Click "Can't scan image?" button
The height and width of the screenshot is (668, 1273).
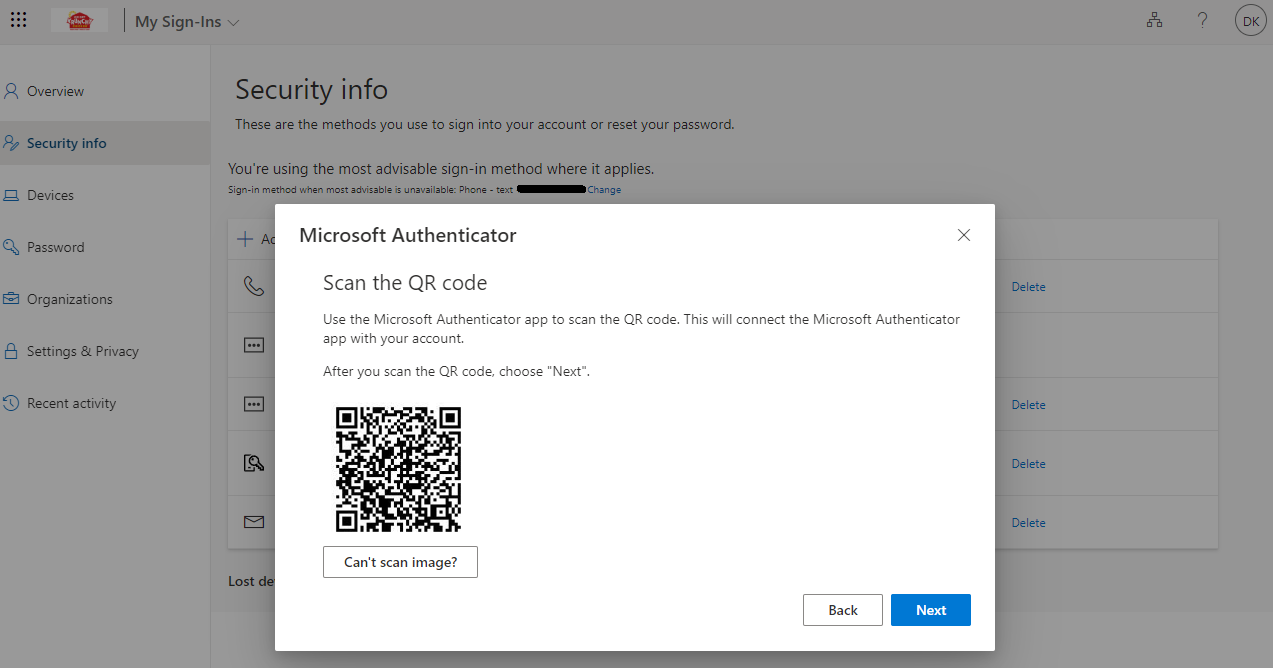(400, 562)
